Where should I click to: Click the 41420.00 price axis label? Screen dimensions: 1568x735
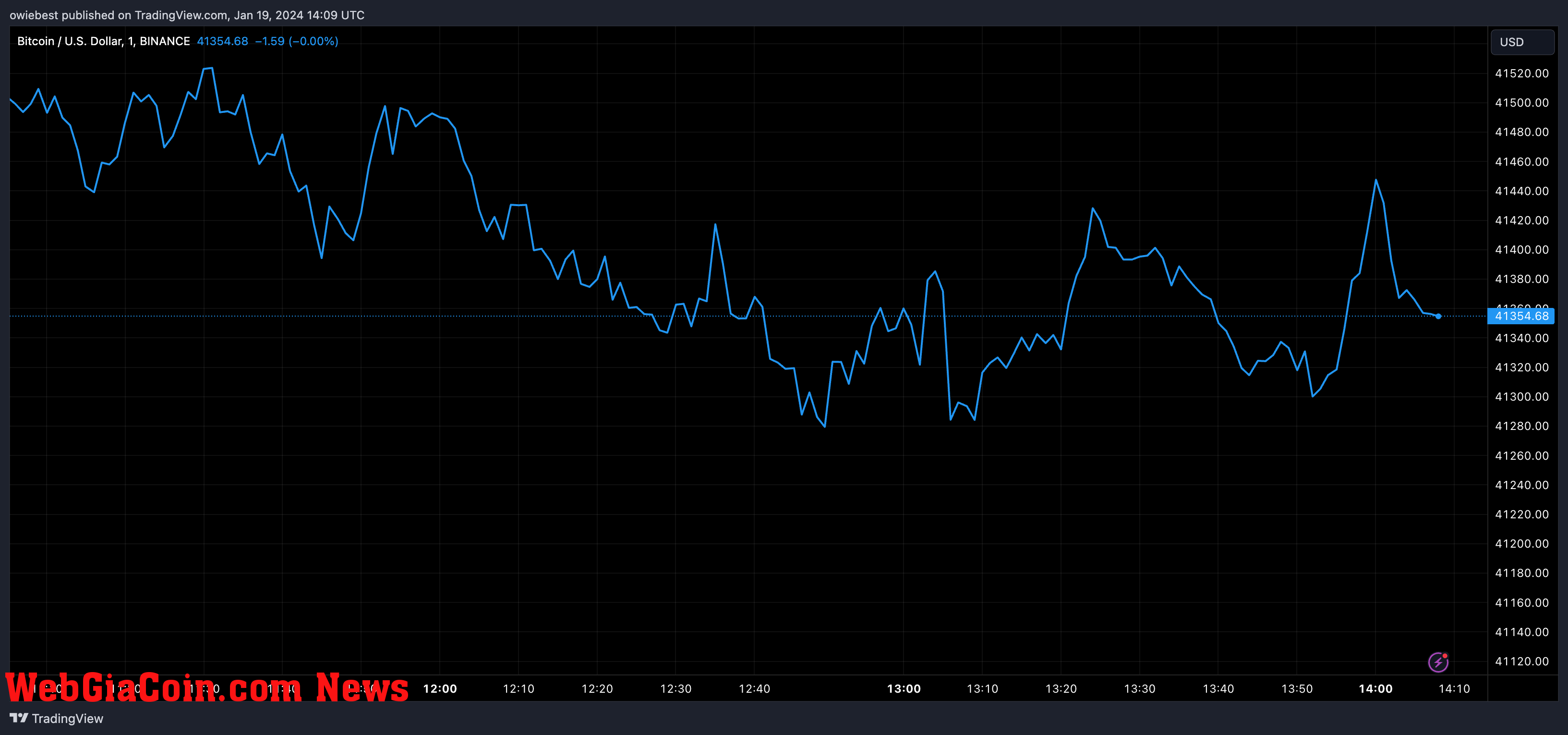pyautogui.click(x=1522, y=220)
